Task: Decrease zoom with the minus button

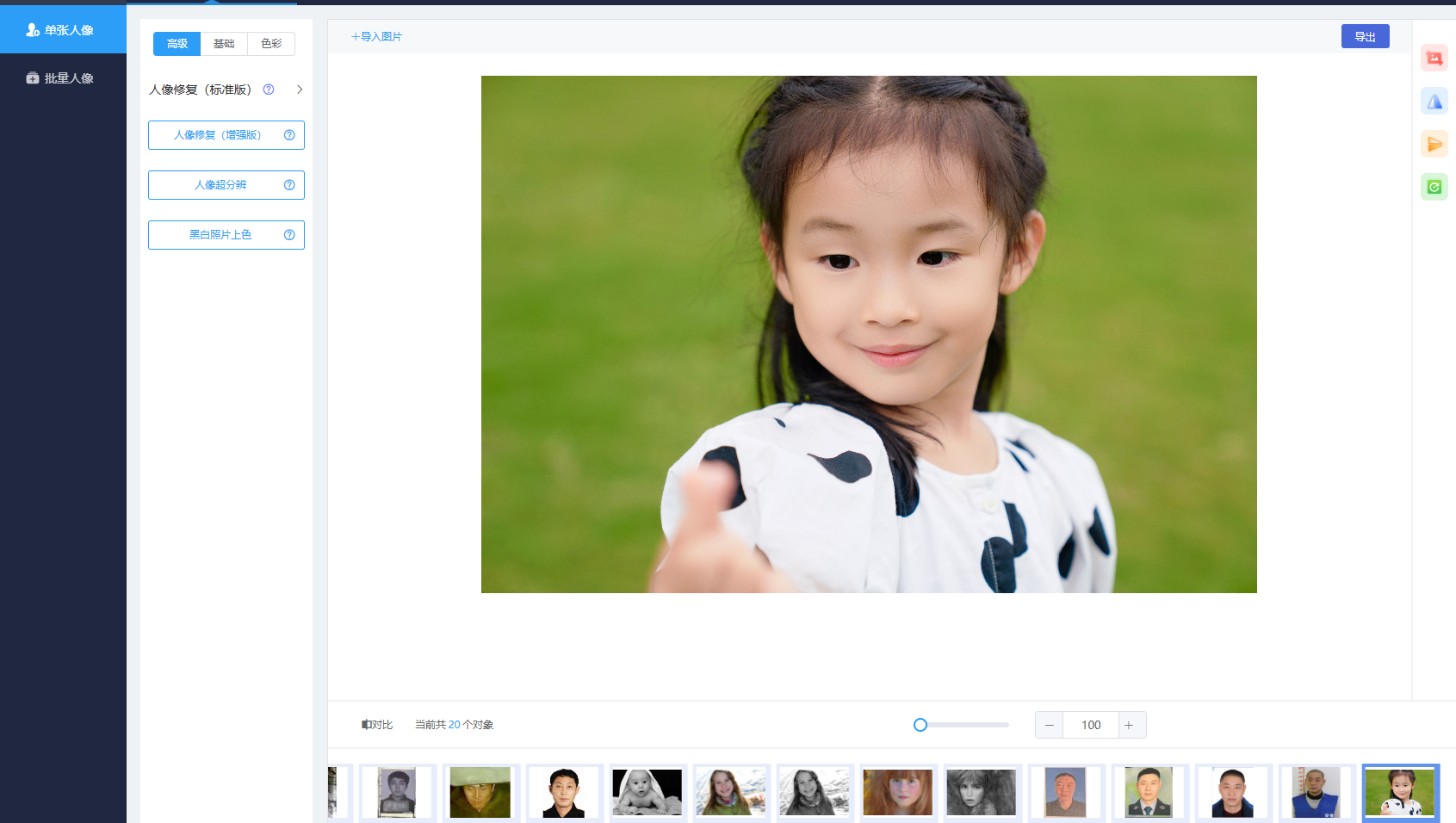Action: coord(1049,725)
